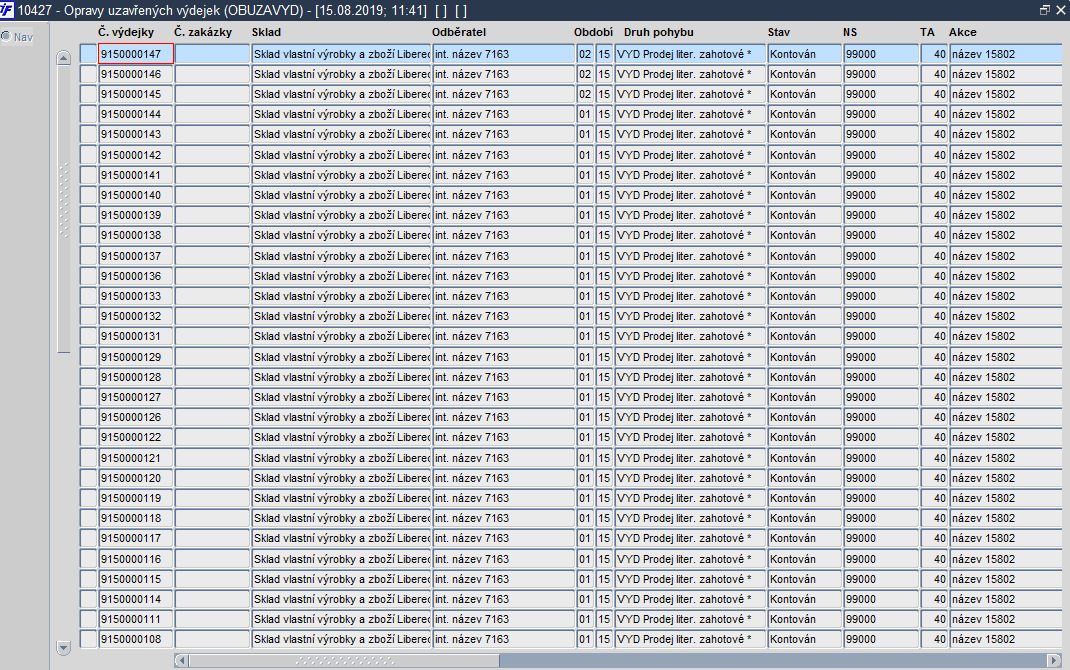Click NS '99000' cell in row 9150000139

click(881, 215)
